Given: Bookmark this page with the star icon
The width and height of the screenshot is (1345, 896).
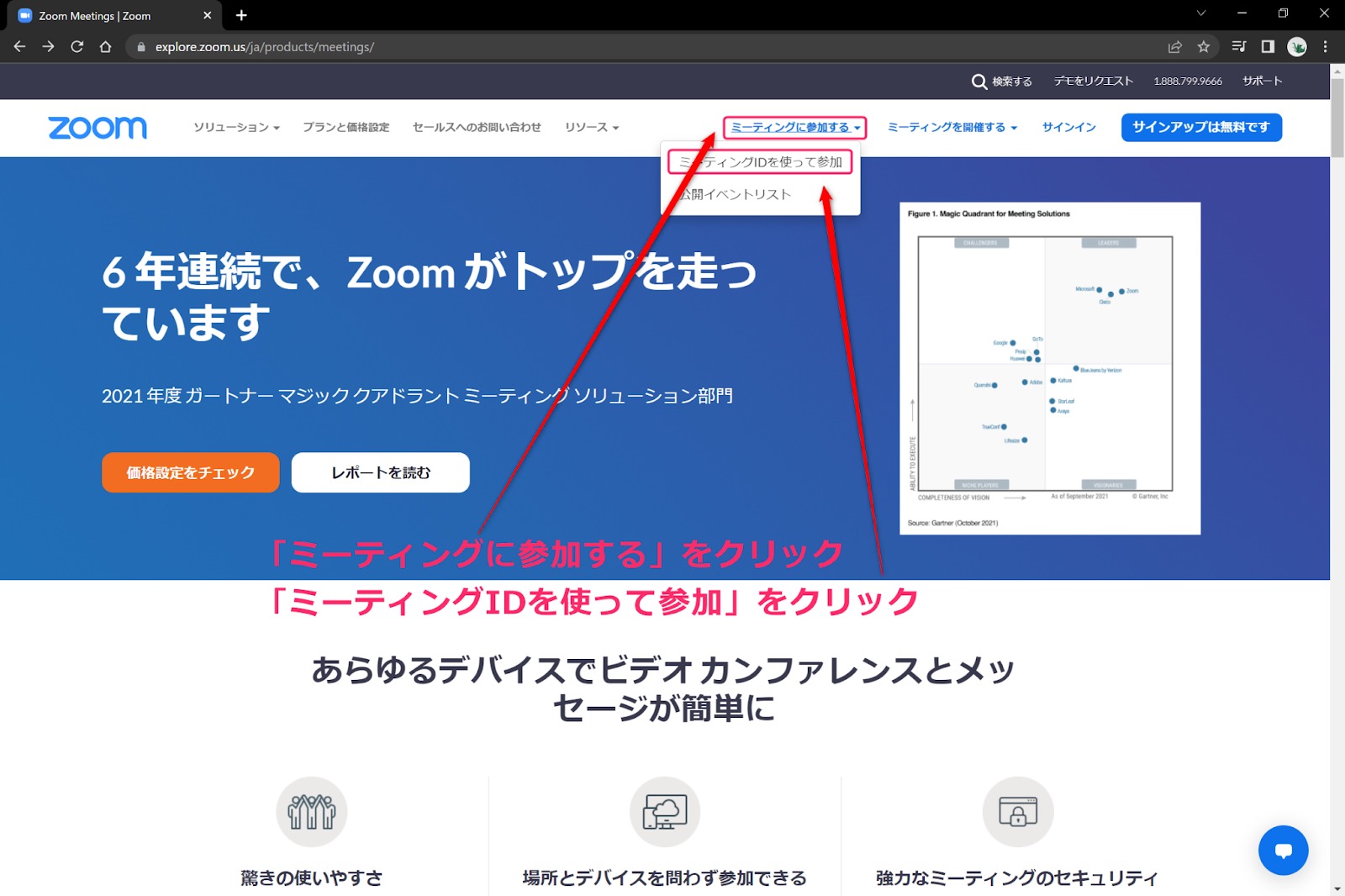Looking at the screenshot, I should [x=1204, y=47].
